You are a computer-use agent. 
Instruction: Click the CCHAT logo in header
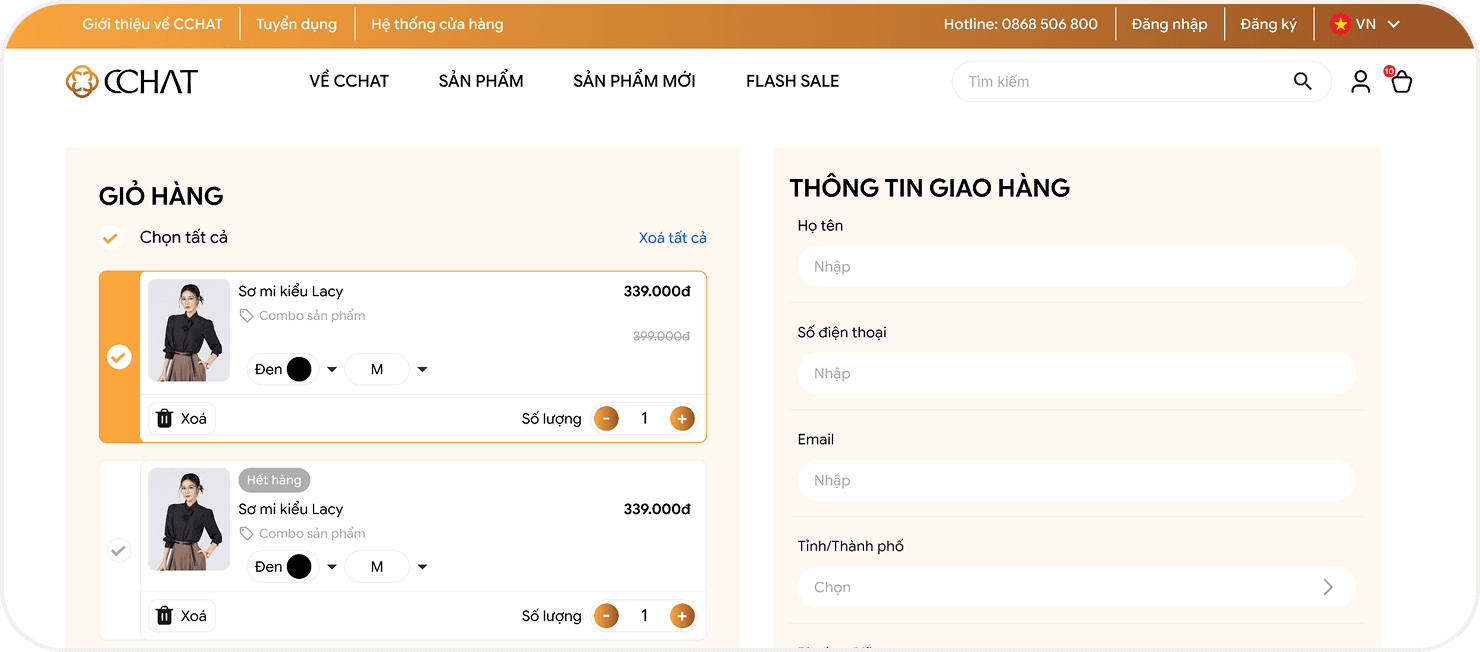tap(132, 81)
